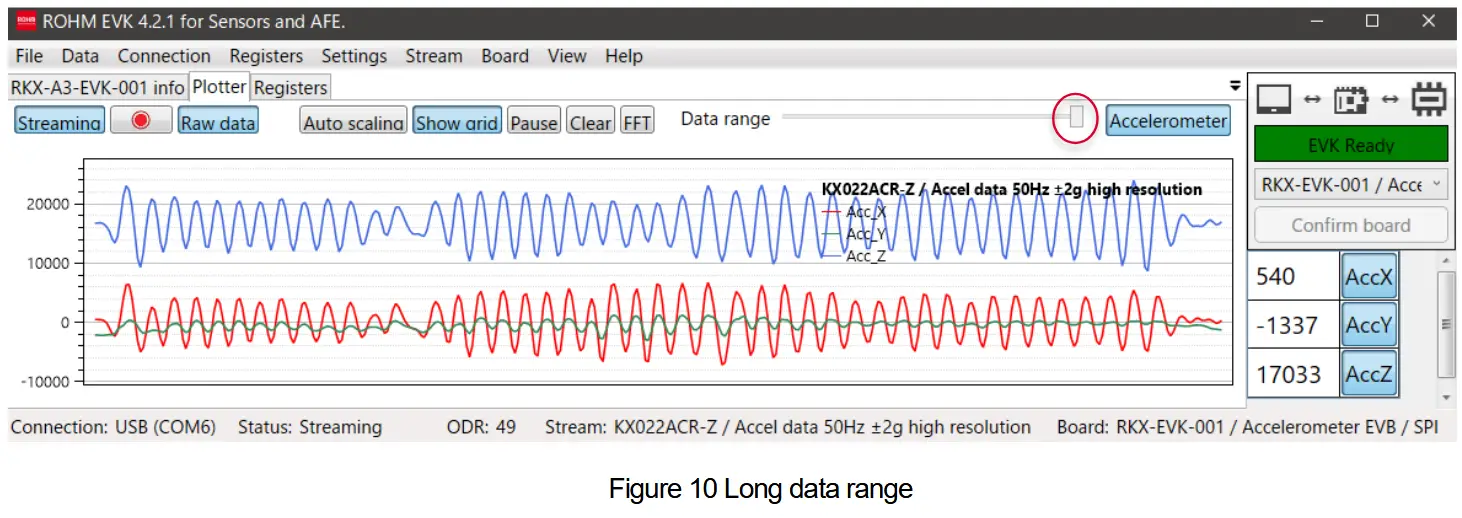Open the Data menu

(x=80, y=56)
